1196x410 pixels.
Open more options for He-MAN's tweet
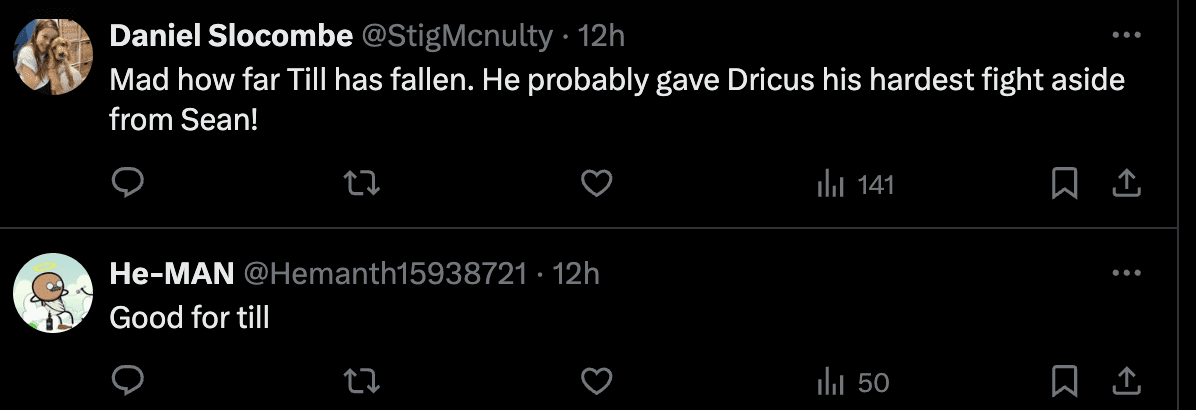coord(1126,273)
